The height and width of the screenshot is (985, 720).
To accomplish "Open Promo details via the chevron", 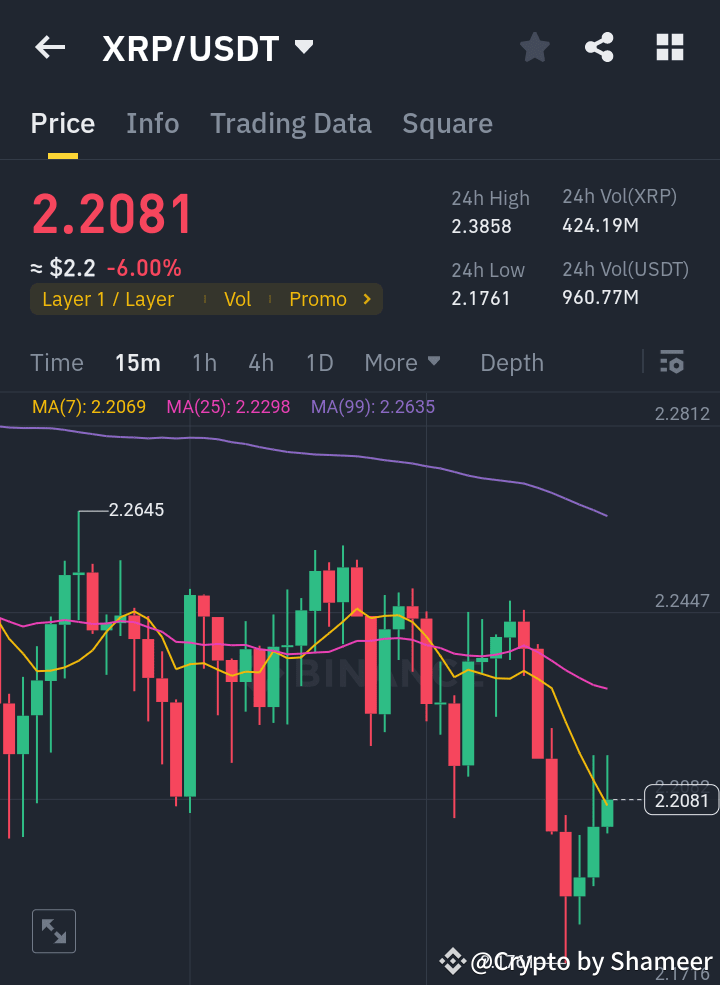I will [x=367, y=298].
